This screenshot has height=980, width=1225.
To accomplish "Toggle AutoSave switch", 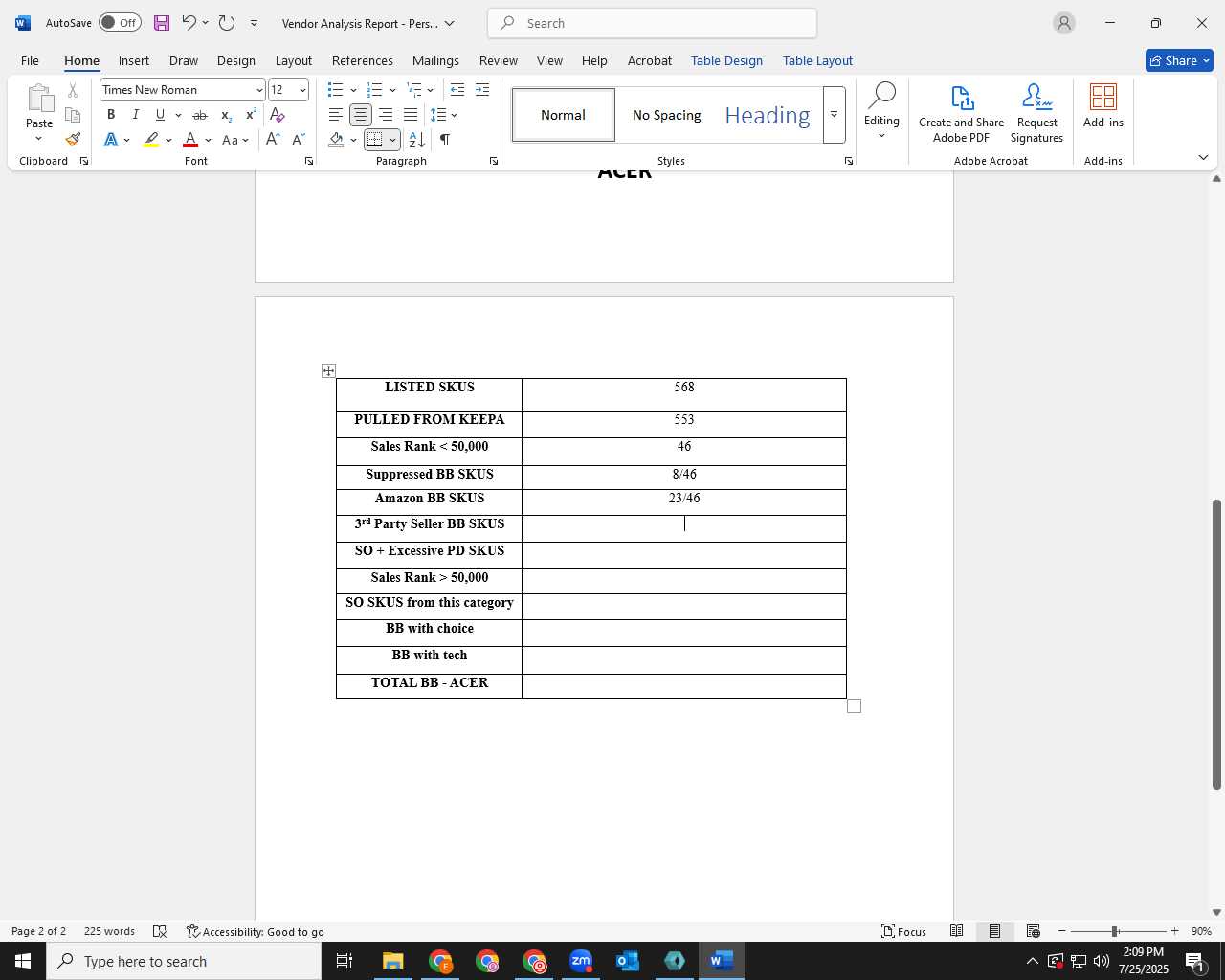I will 120,23.
